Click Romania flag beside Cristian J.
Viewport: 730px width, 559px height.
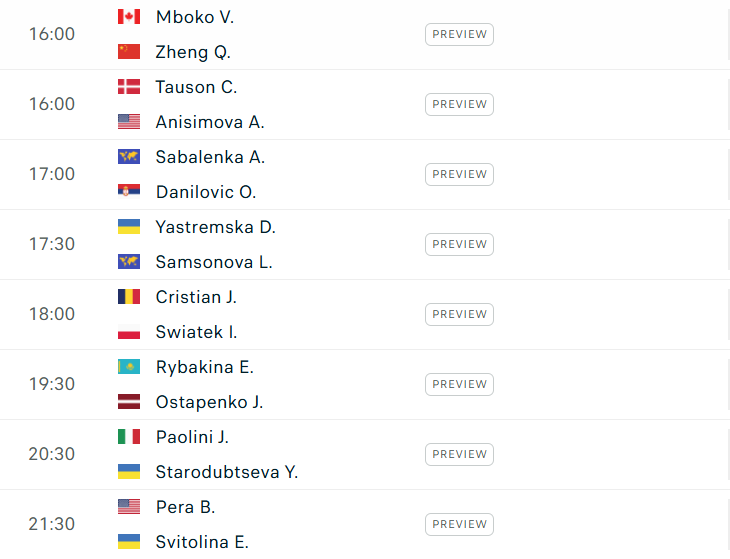(x=129, y=296)
